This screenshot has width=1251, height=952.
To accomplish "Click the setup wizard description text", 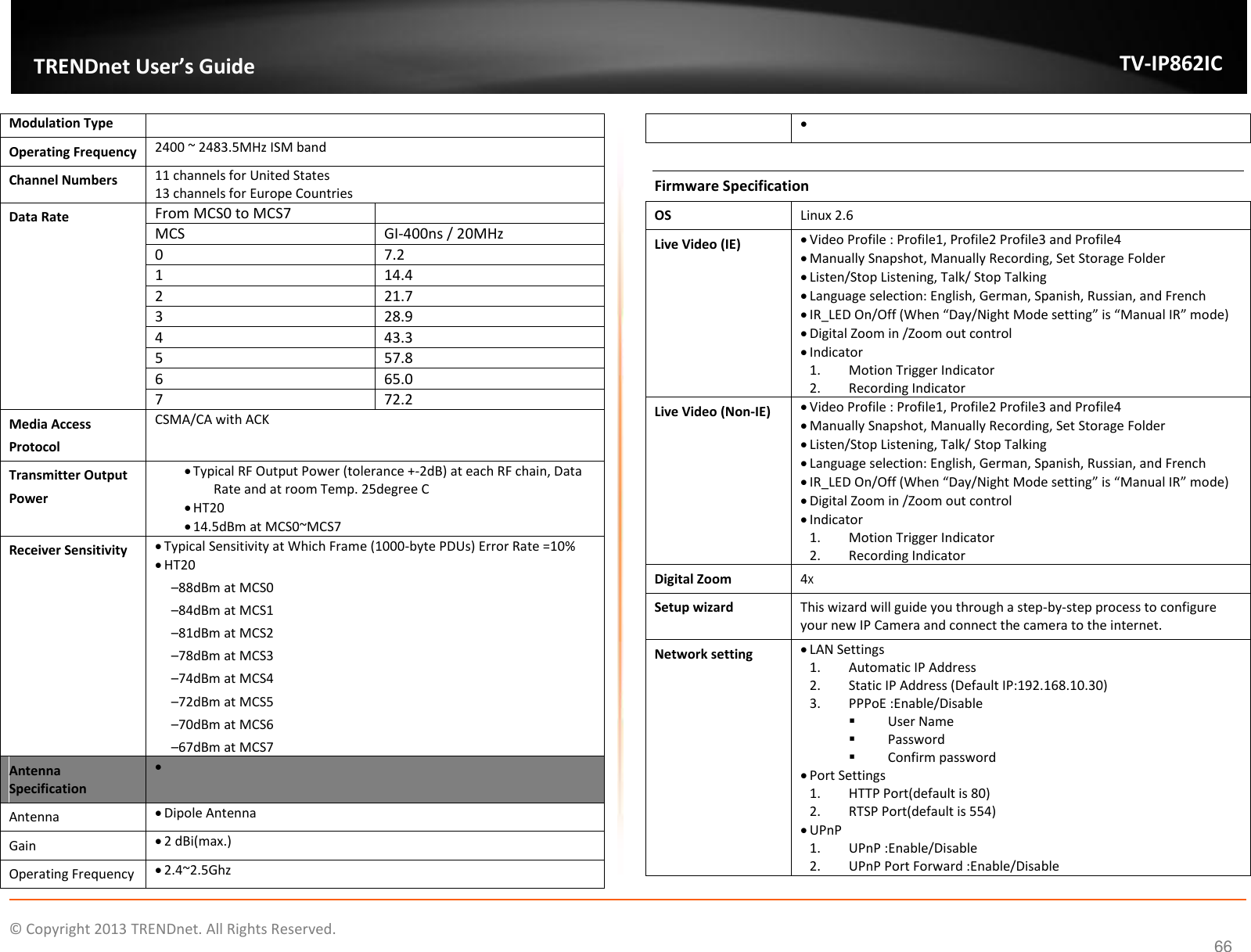I will tap(1008, 616).
